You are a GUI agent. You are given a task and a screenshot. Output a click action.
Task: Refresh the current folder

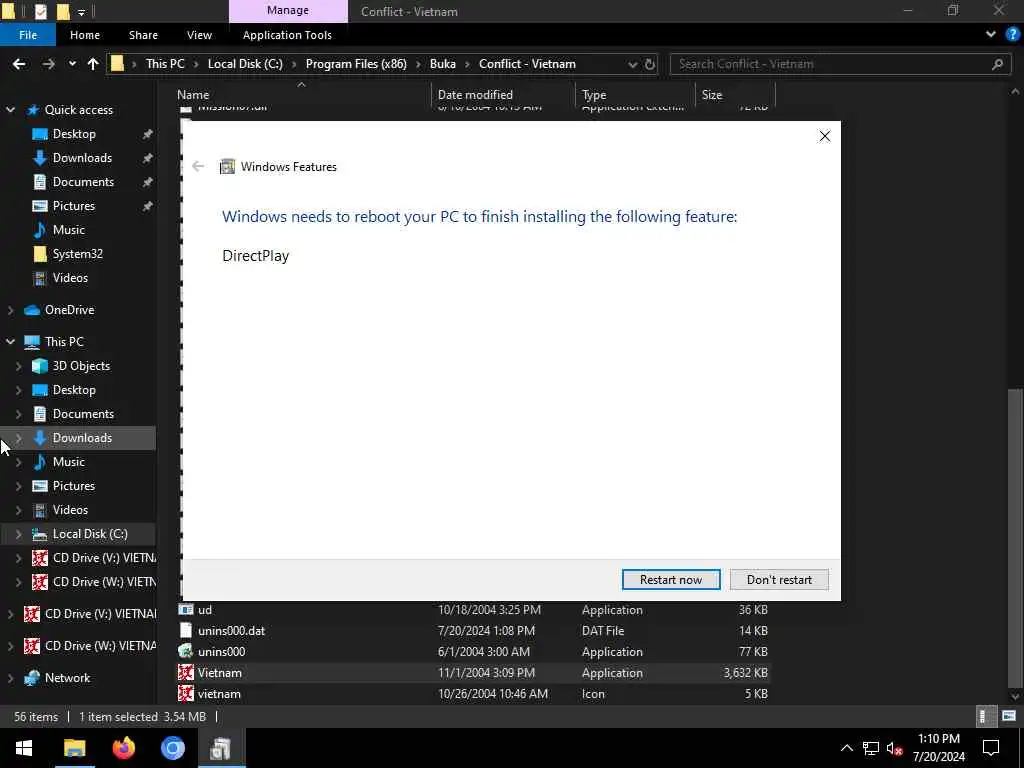(650, 64)
